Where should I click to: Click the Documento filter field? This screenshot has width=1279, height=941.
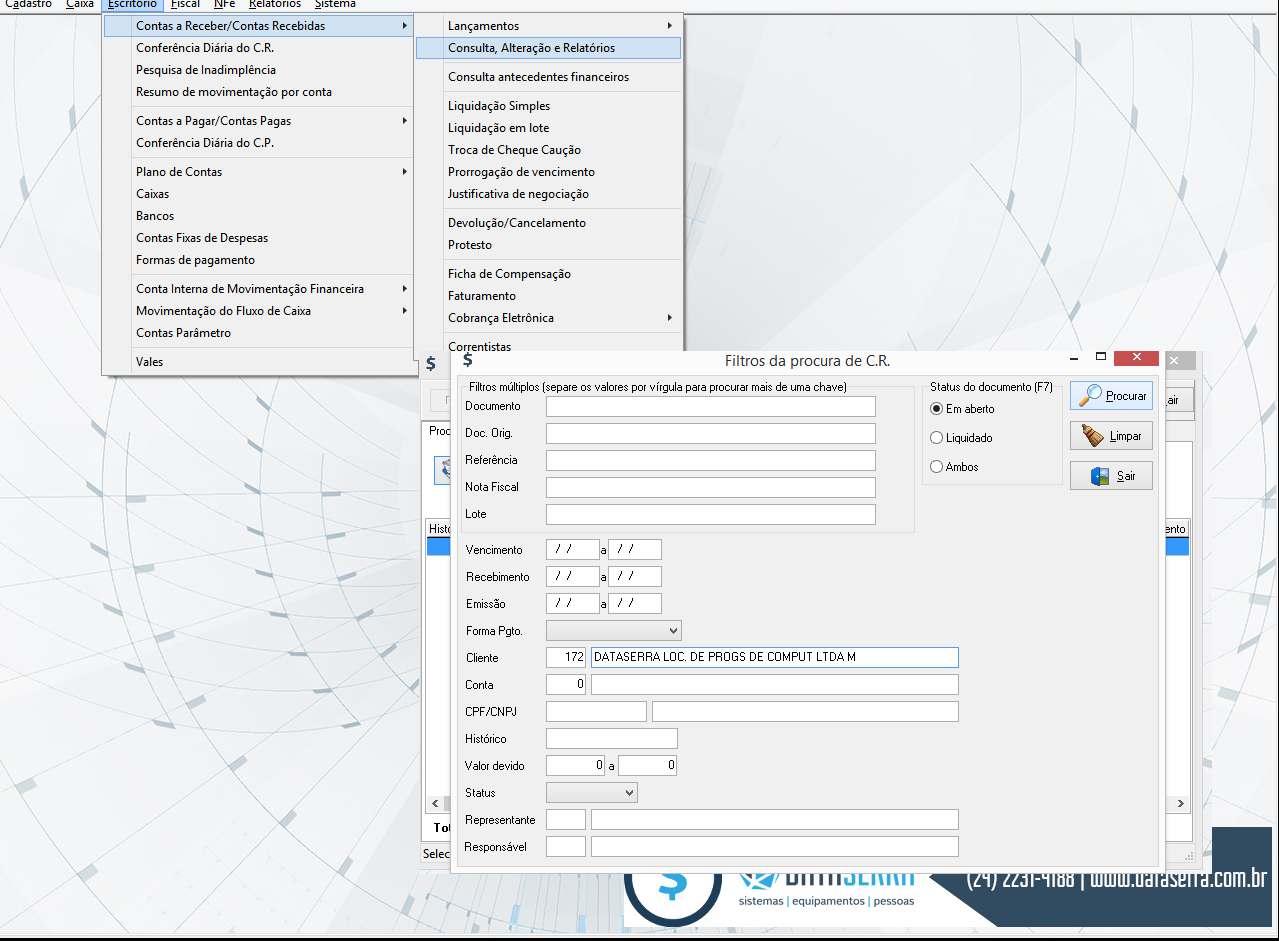click(711, 406)
